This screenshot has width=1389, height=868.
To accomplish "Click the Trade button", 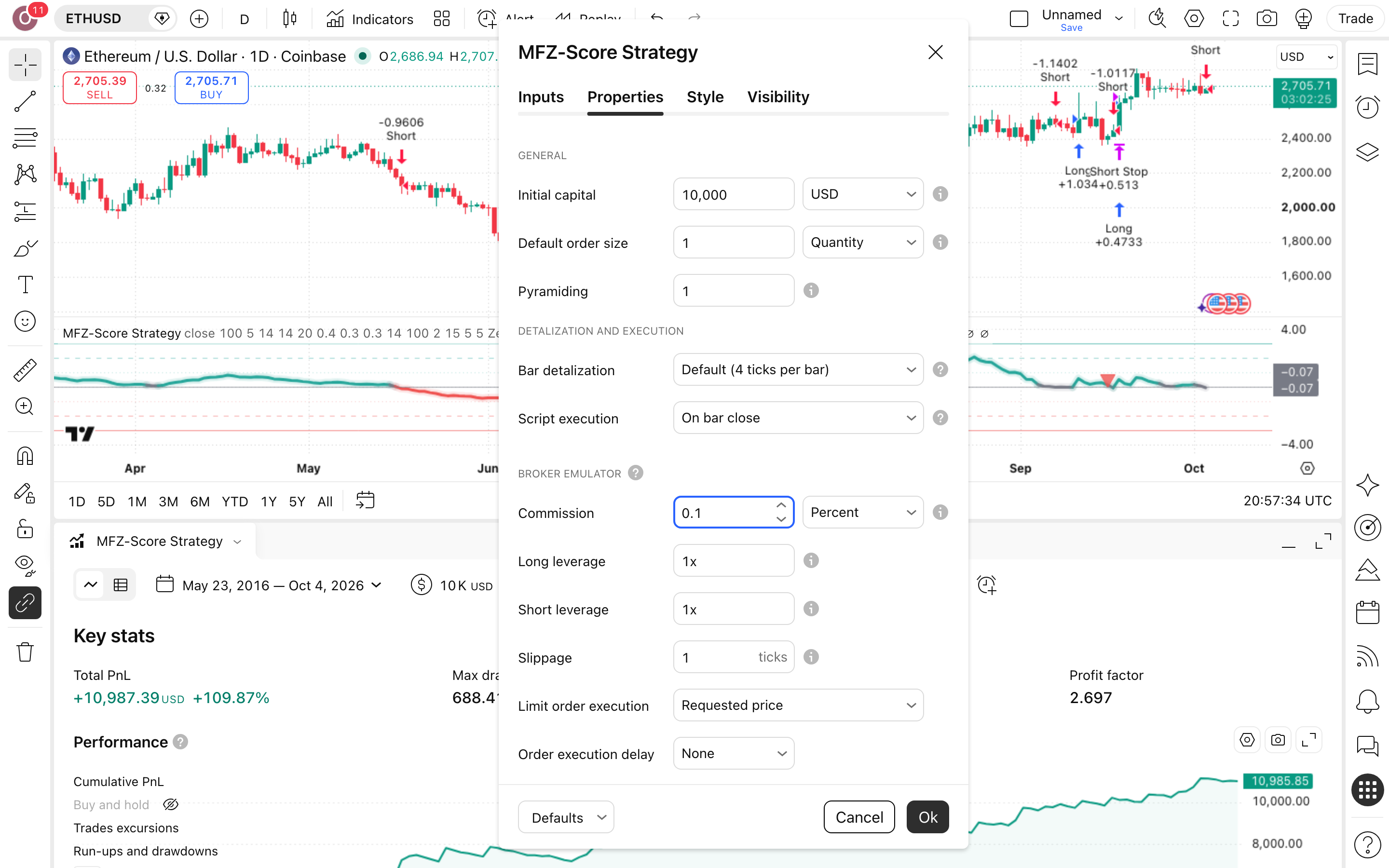I will (x=1355, y=19).
